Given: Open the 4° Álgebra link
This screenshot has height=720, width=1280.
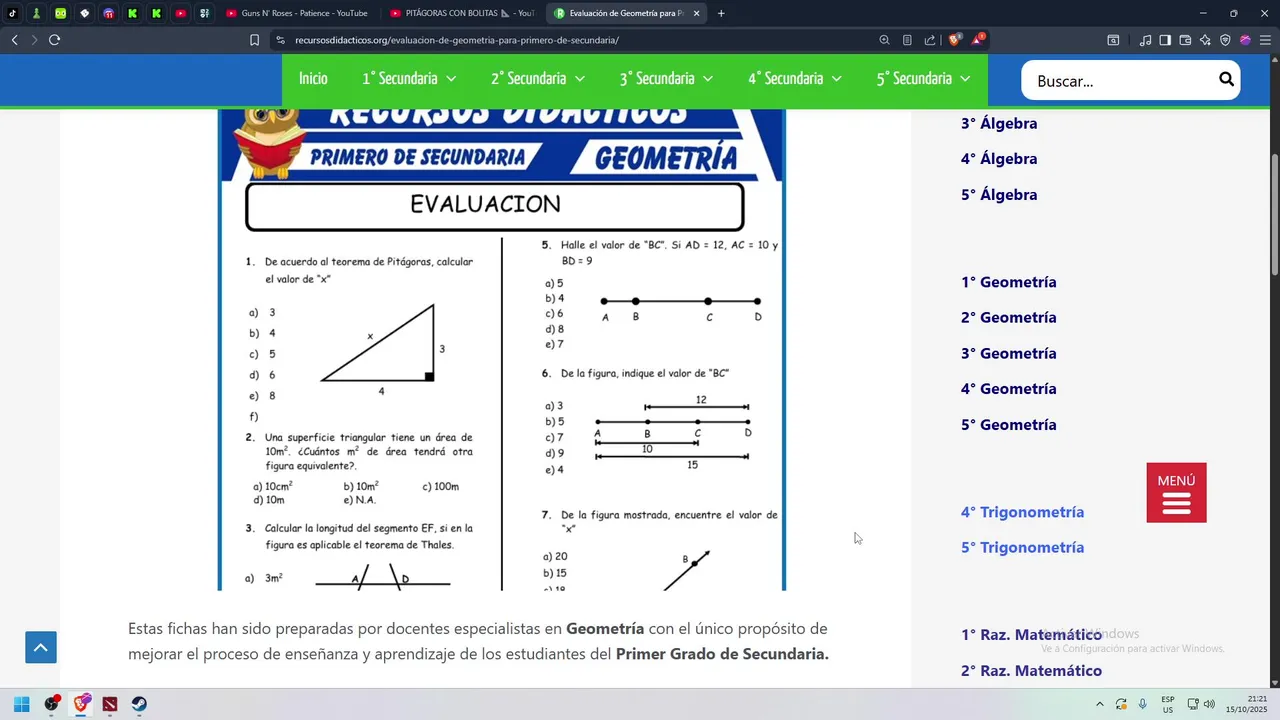Looking at the screenshot, I should click(999, 159).
